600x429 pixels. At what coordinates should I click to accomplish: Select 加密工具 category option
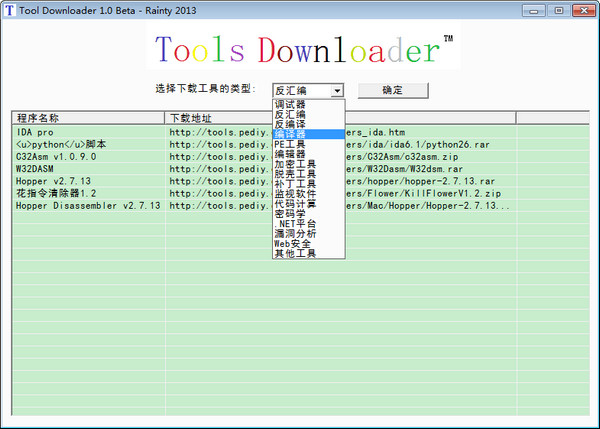pyautogui.click(x=295, y=164)
